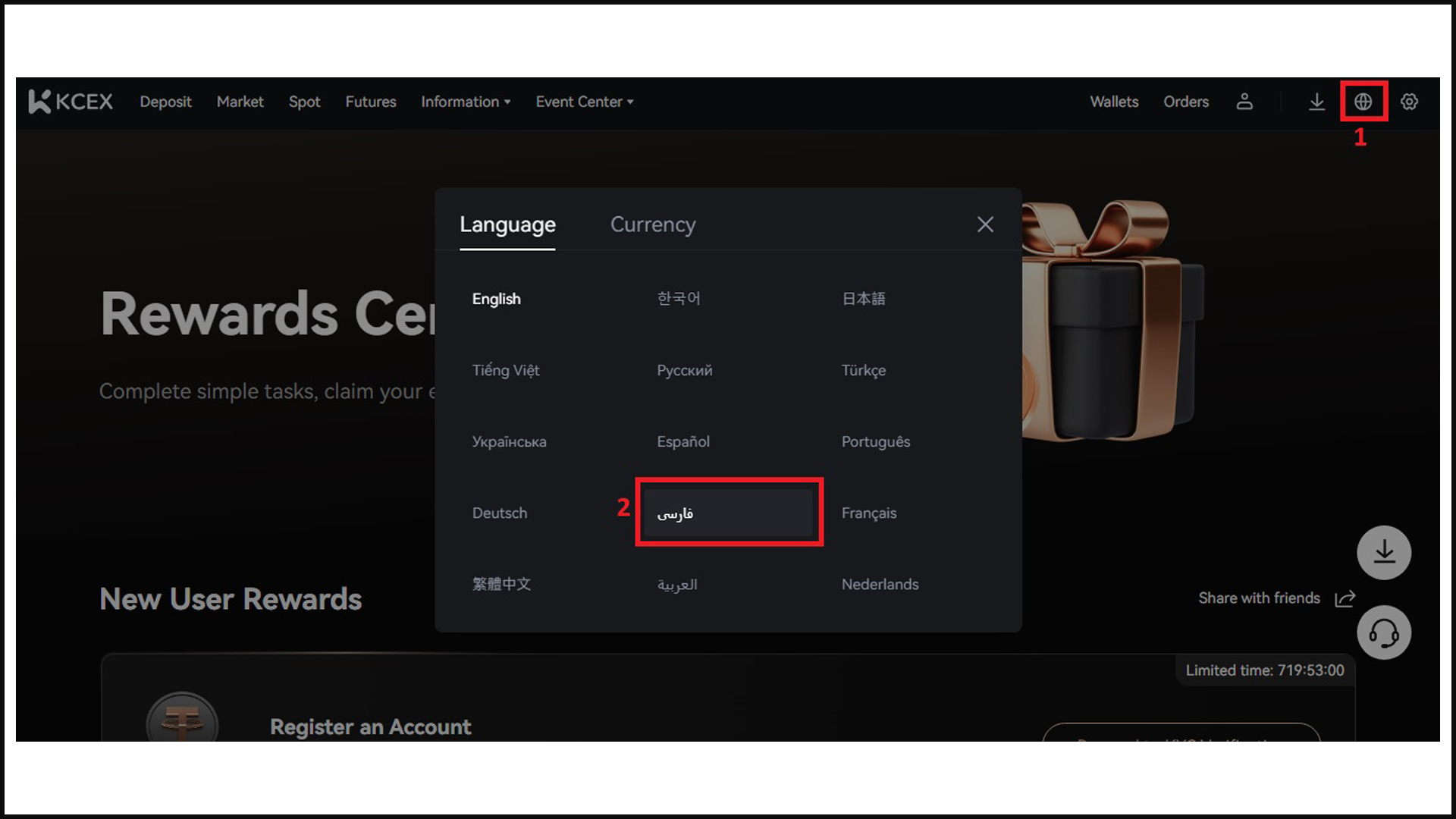Select 한국어 language

point(679,299)
